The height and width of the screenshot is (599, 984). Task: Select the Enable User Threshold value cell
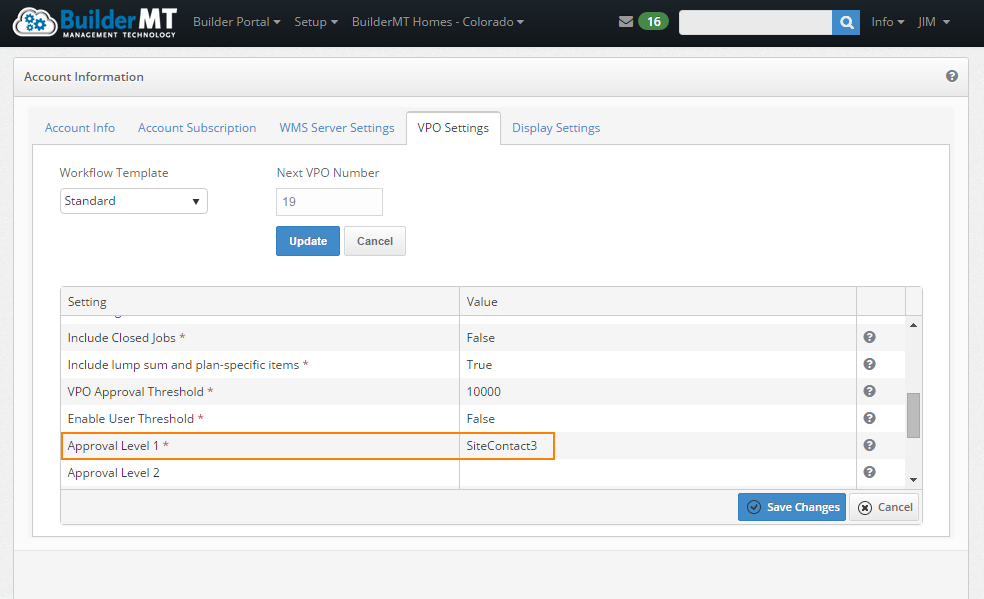657,419
